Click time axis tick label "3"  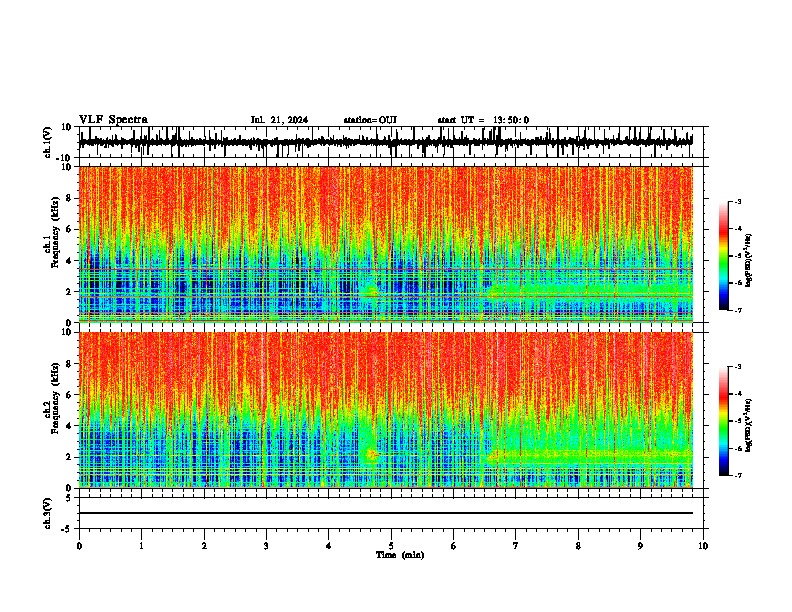click(266, 546)
